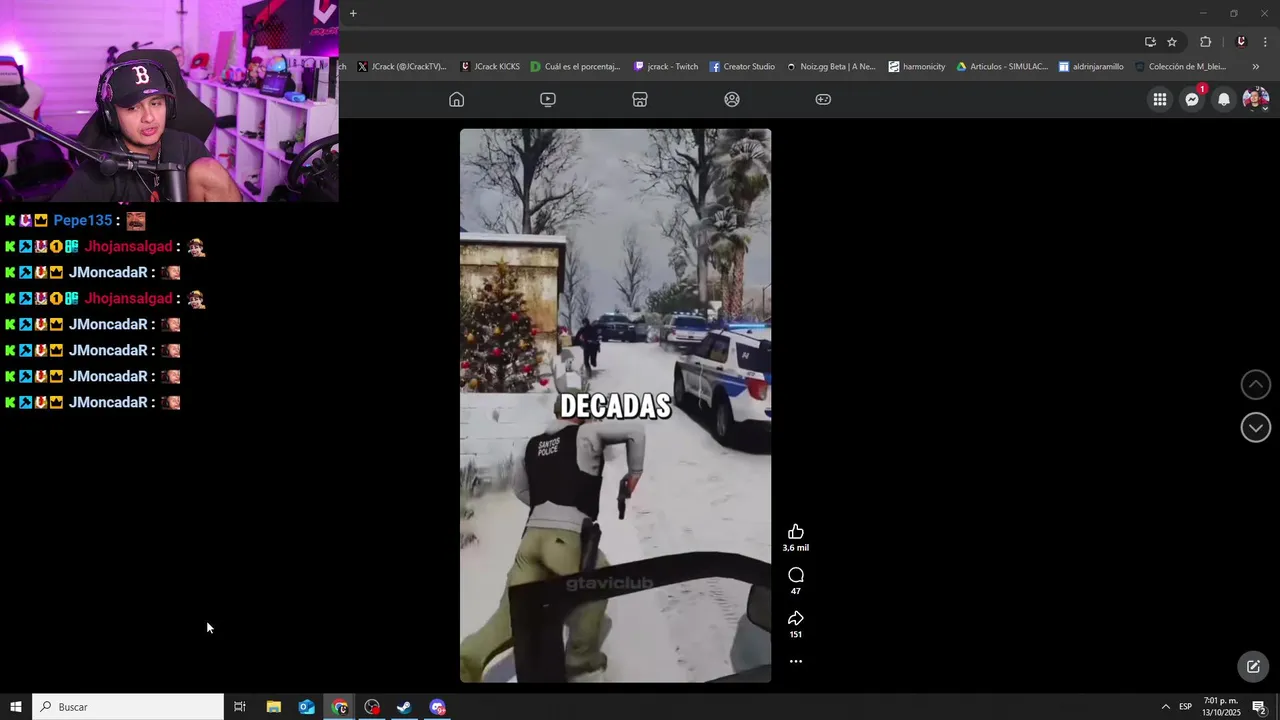The image size is (1280, 720).
Task: Click the 151 shares count
Action: (796, 634)
